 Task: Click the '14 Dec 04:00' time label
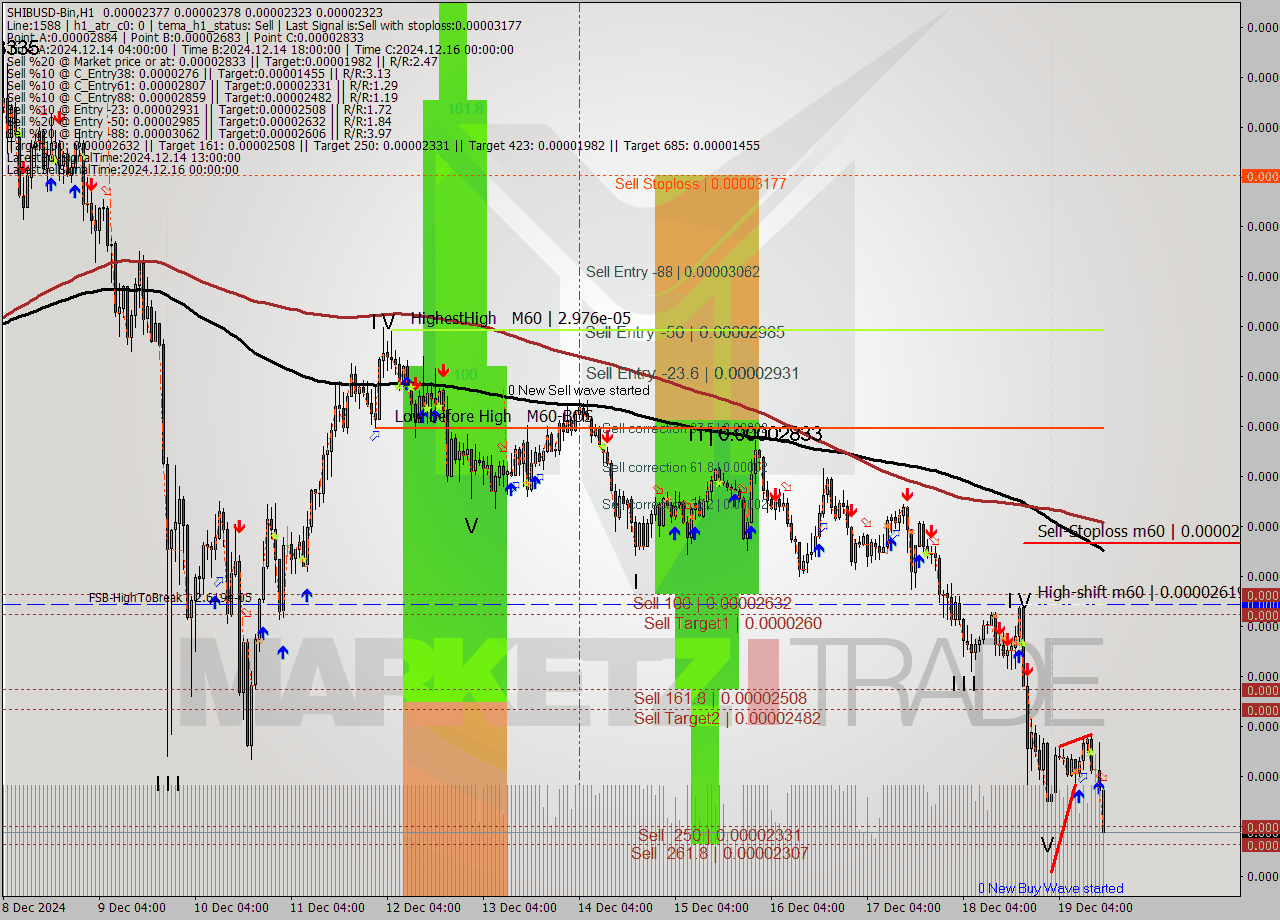point(615,908)
